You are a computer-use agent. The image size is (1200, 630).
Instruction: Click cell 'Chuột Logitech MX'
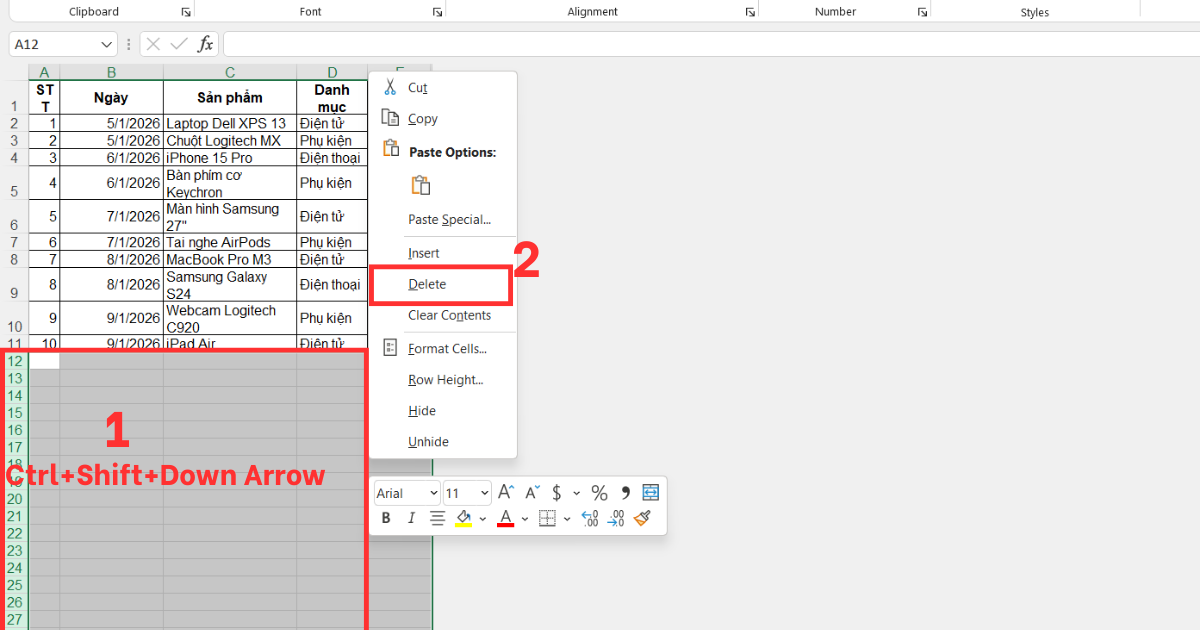click(x=230, y=141)
